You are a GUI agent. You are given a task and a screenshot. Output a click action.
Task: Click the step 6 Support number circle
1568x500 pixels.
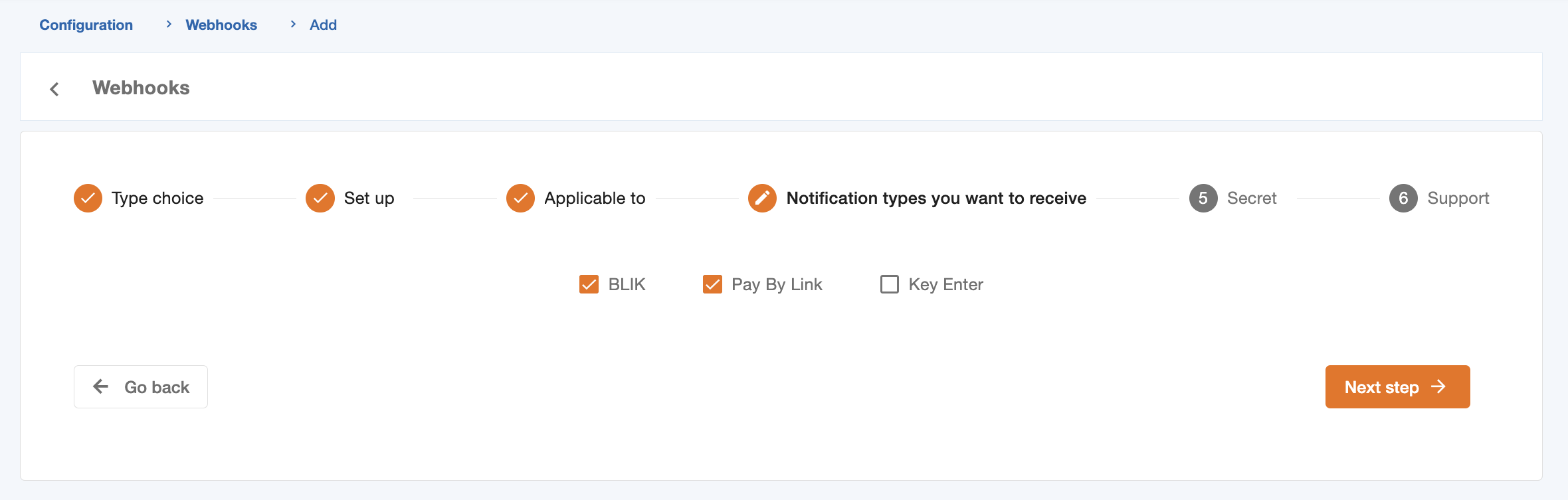1403,198
